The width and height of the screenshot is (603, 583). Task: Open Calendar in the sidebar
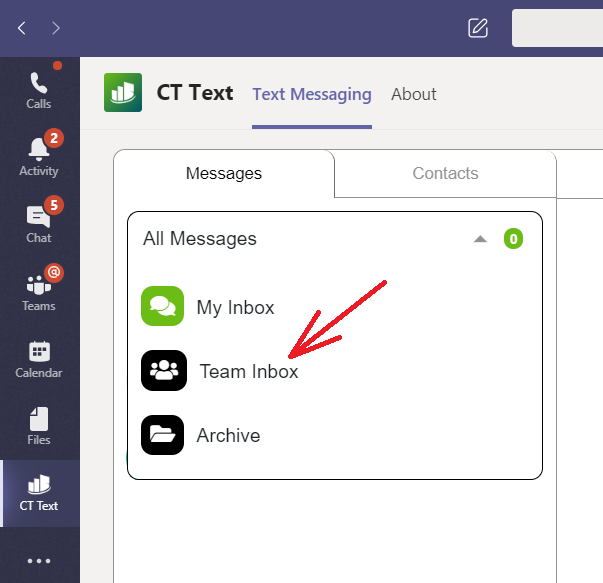(39, 359)
